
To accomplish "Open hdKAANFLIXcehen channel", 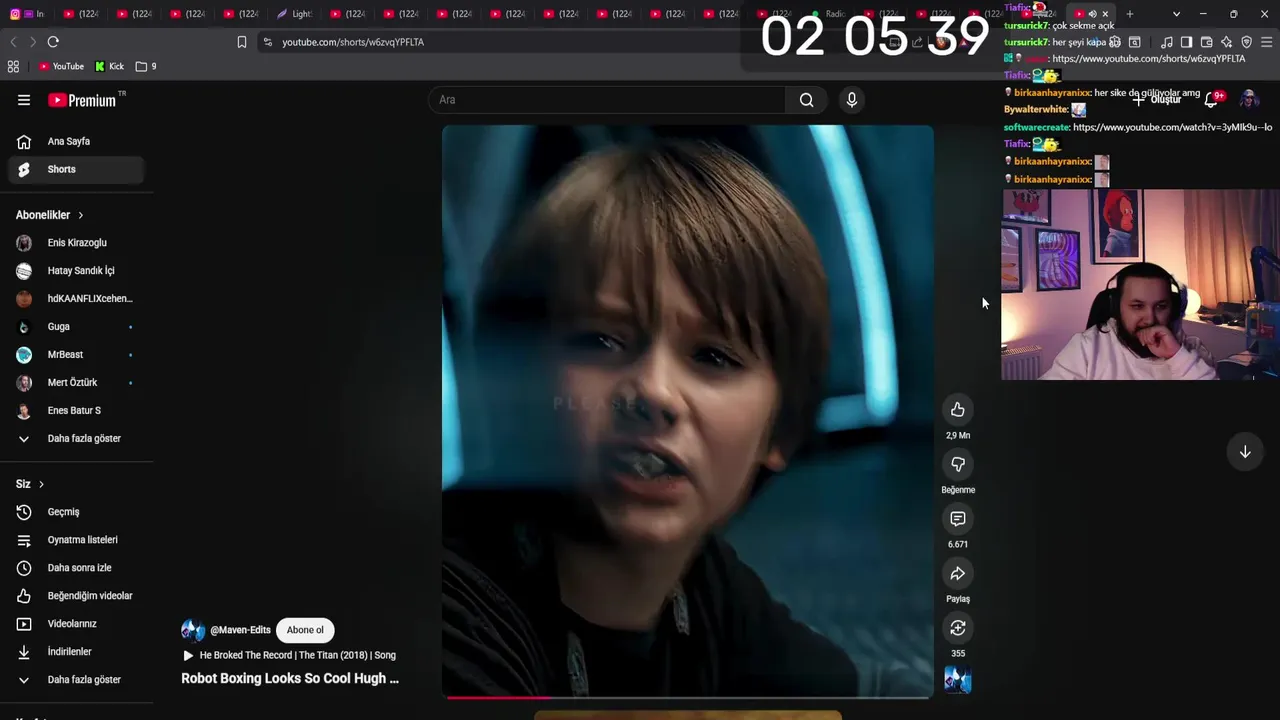I will 76,299.
